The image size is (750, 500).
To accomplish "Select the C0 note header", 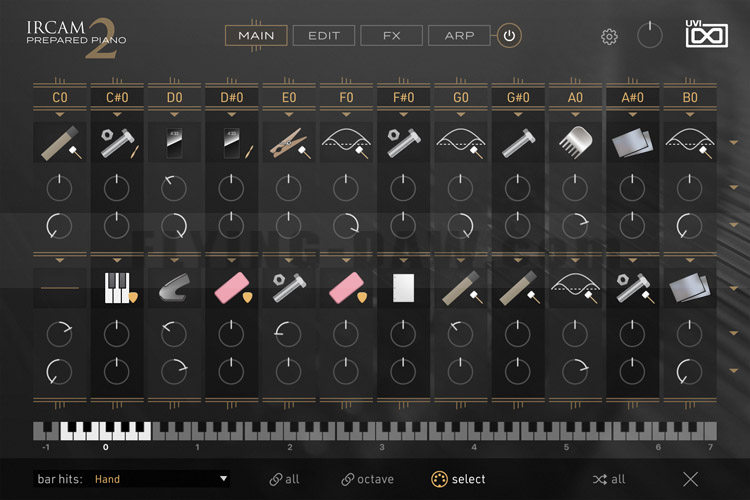I will pyautogui.click(x=60, y=98).
